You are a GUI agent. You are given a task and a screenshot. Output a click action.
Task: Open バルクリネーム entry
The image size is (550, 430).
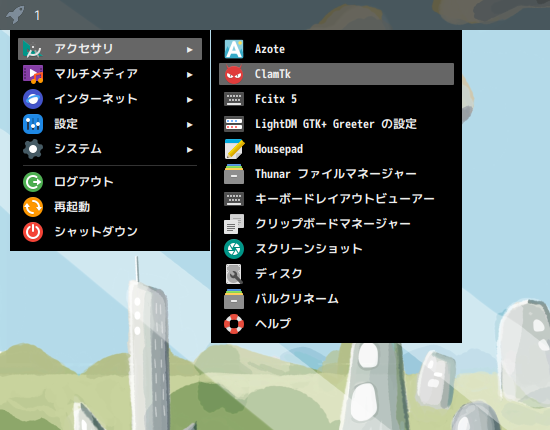tap(336, 299)
